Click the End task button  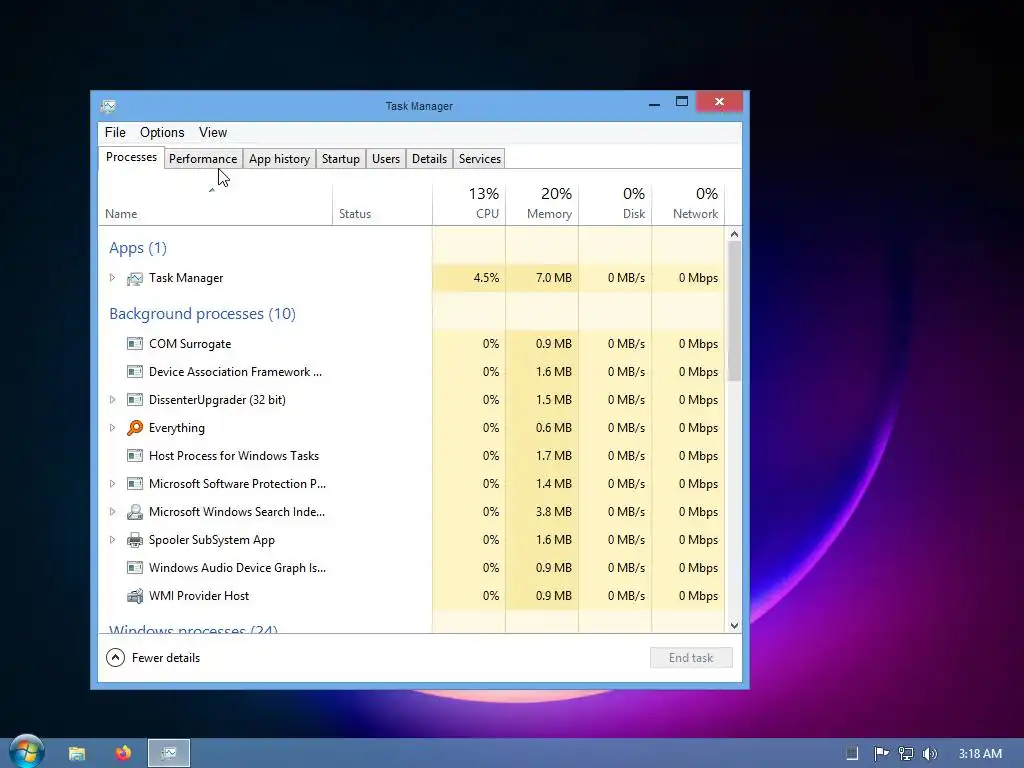[x=691, y=658]
